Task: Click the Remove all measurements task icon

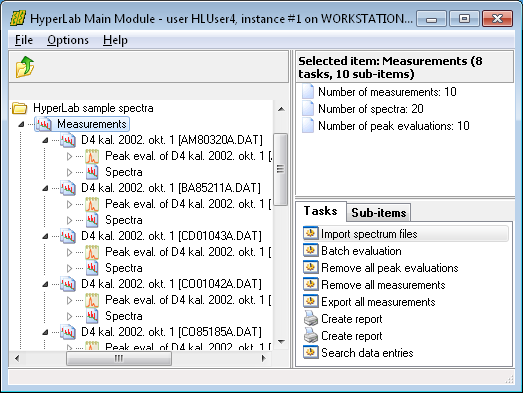Action: click(311, 284)
